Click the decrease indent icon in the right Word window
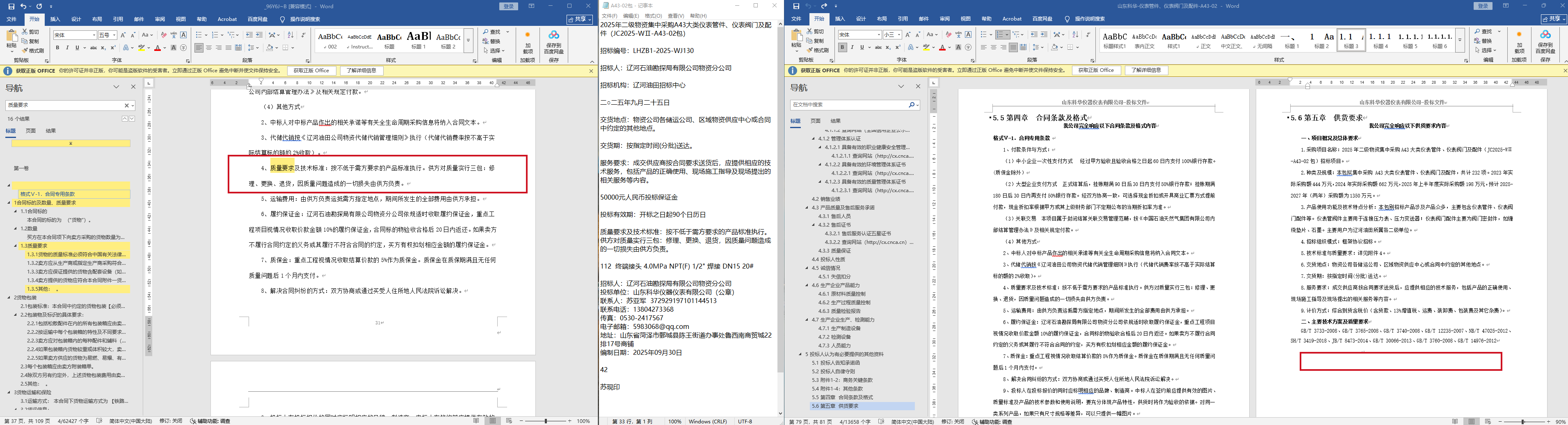 tap(1034, 35)
